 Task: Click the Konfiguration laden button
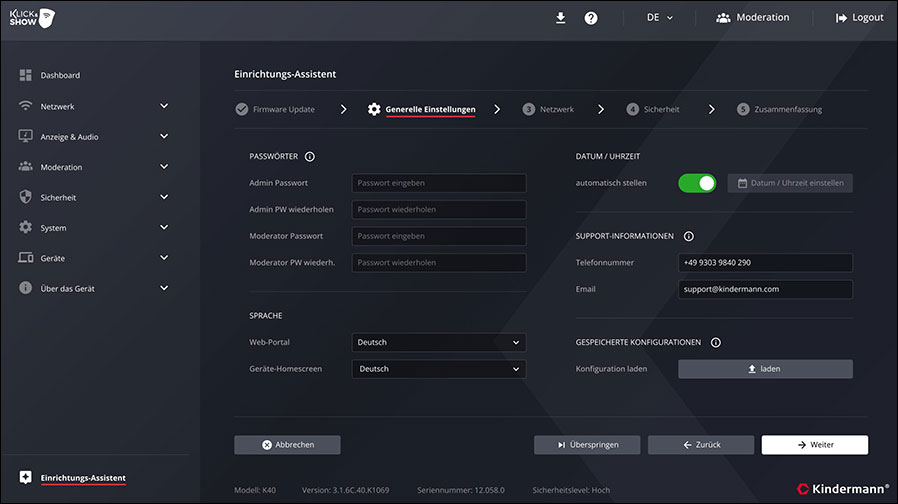click(x=765, y=369)
